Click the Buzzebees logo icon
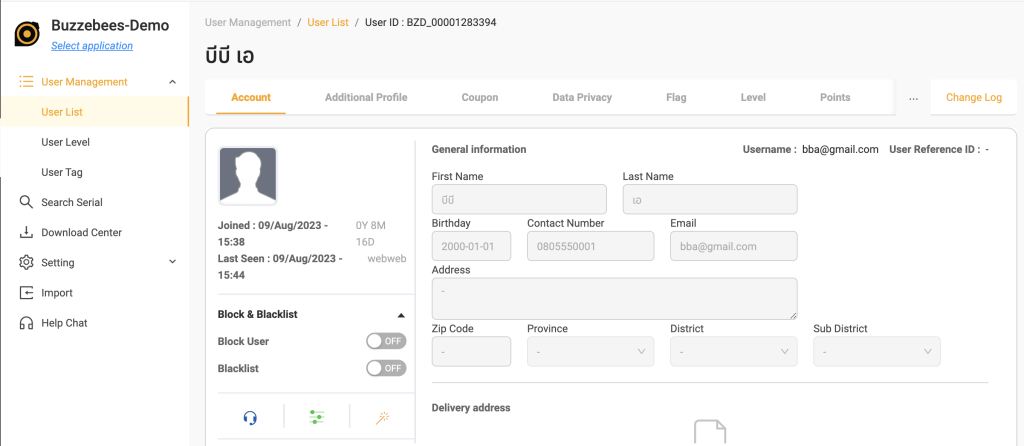 27,34
